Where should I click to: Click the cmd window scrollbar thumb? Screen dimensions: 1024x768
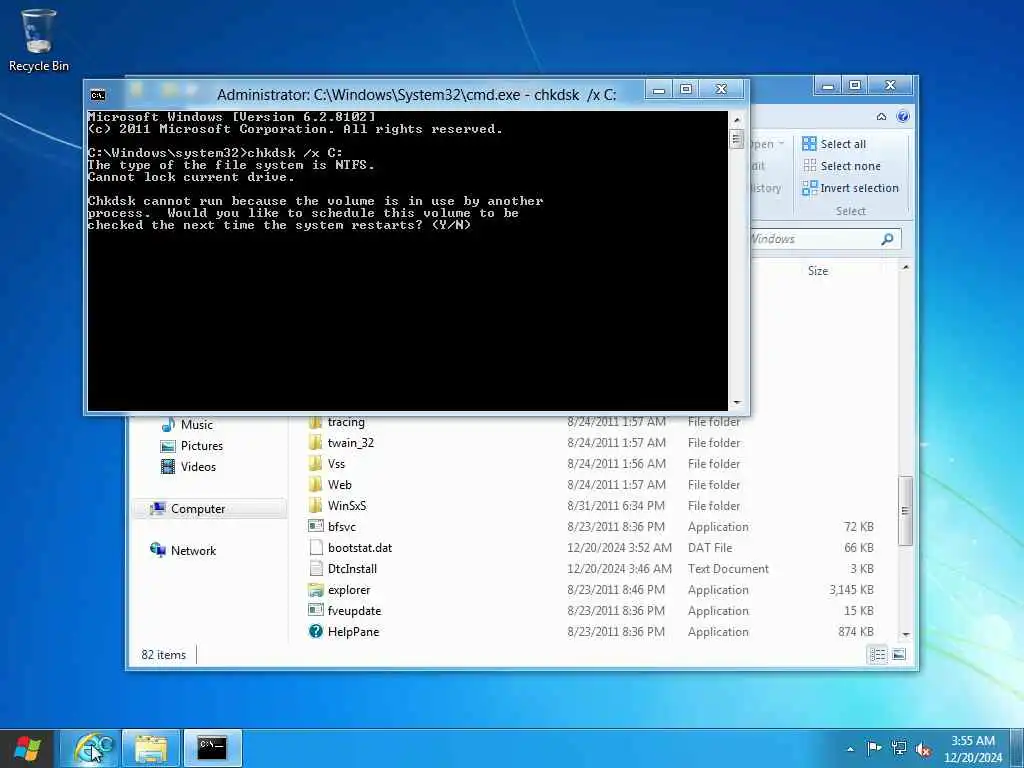737,139
